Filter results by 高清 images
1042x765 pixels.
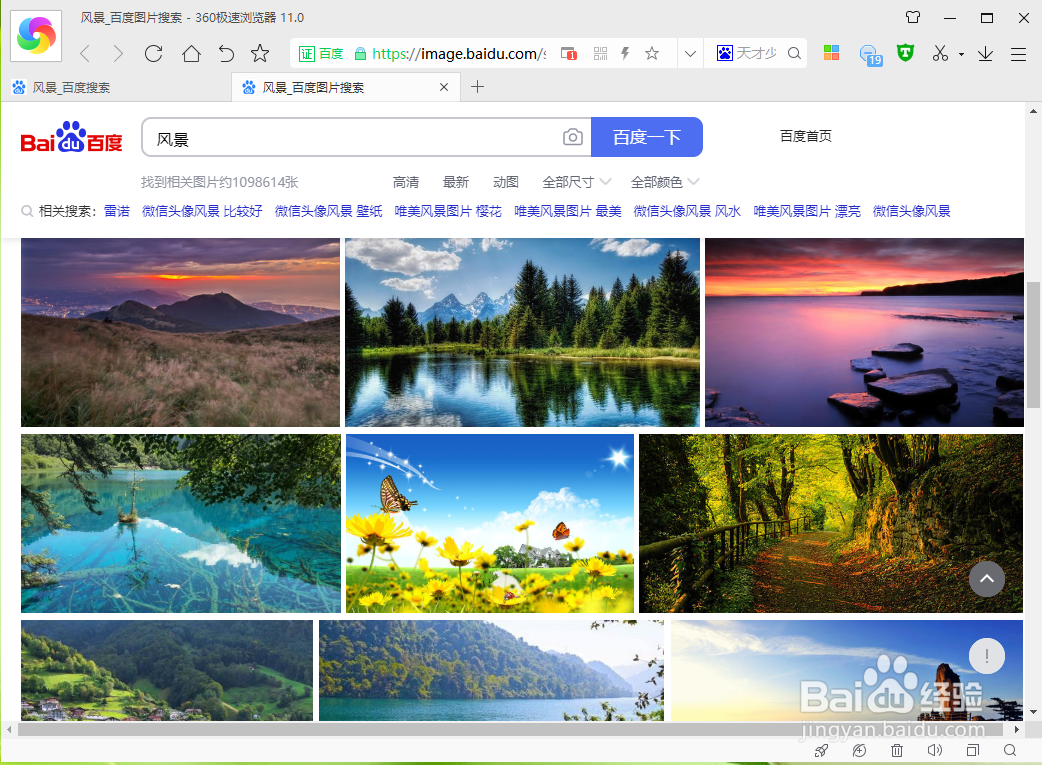[x=406, y=182]
